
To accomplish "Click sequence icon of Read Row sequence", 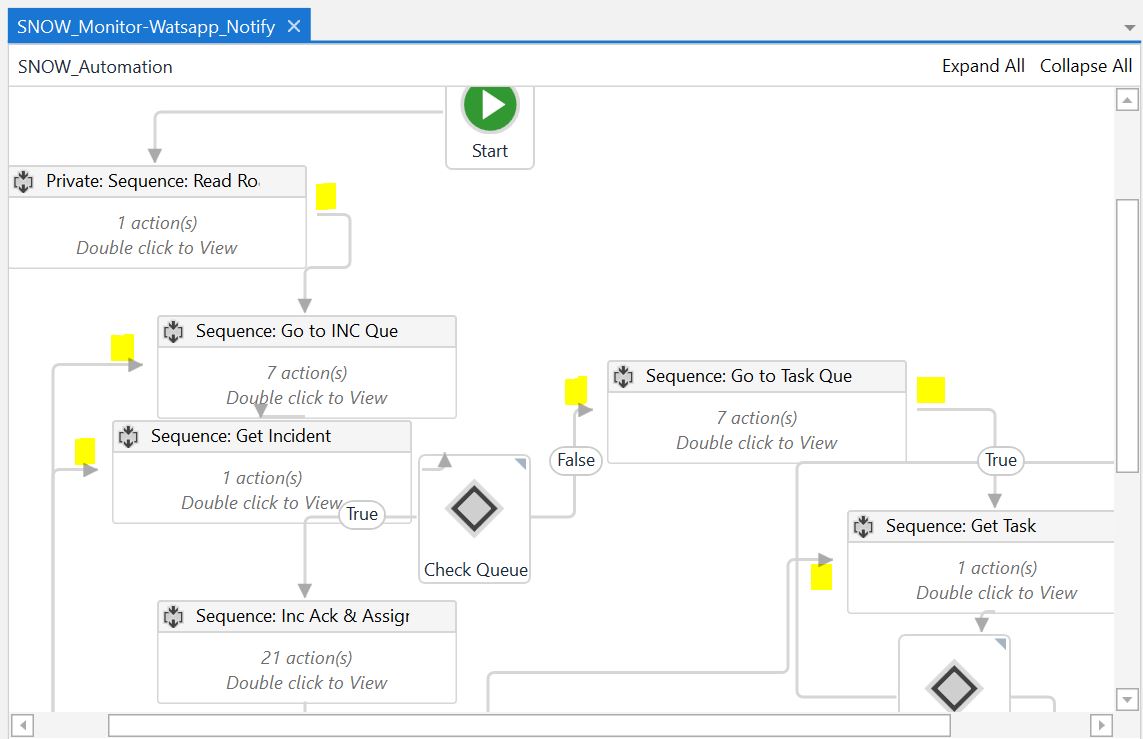I will tap(24, 182).
